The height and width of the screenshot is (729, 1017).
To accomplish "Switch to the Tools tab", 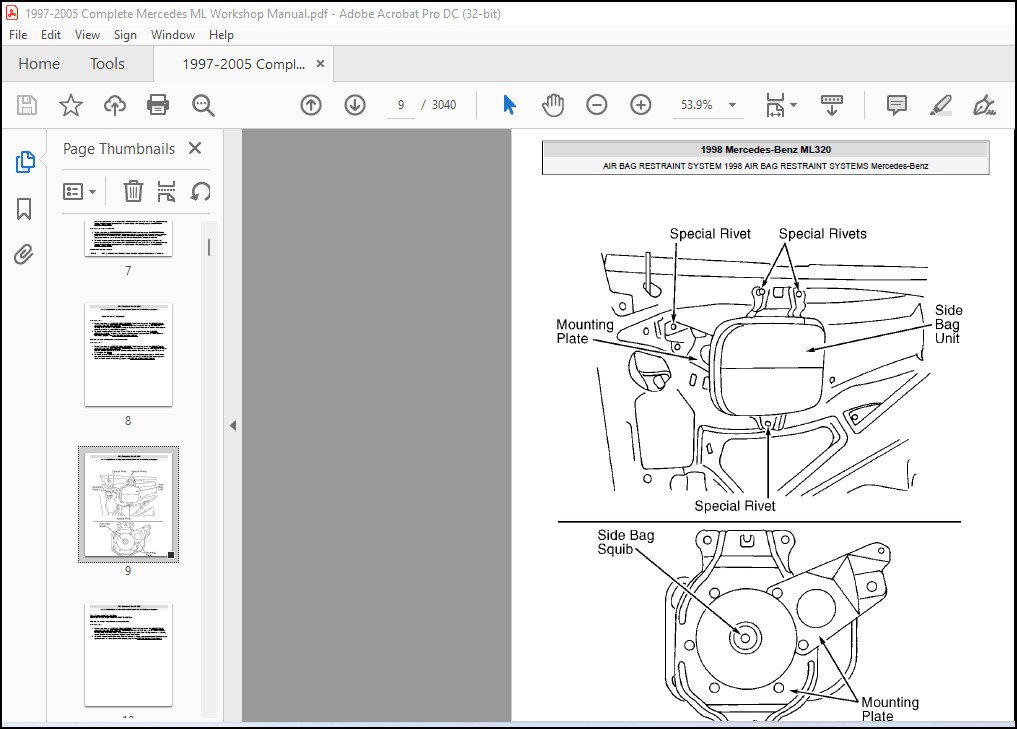I will coord(107,64).
